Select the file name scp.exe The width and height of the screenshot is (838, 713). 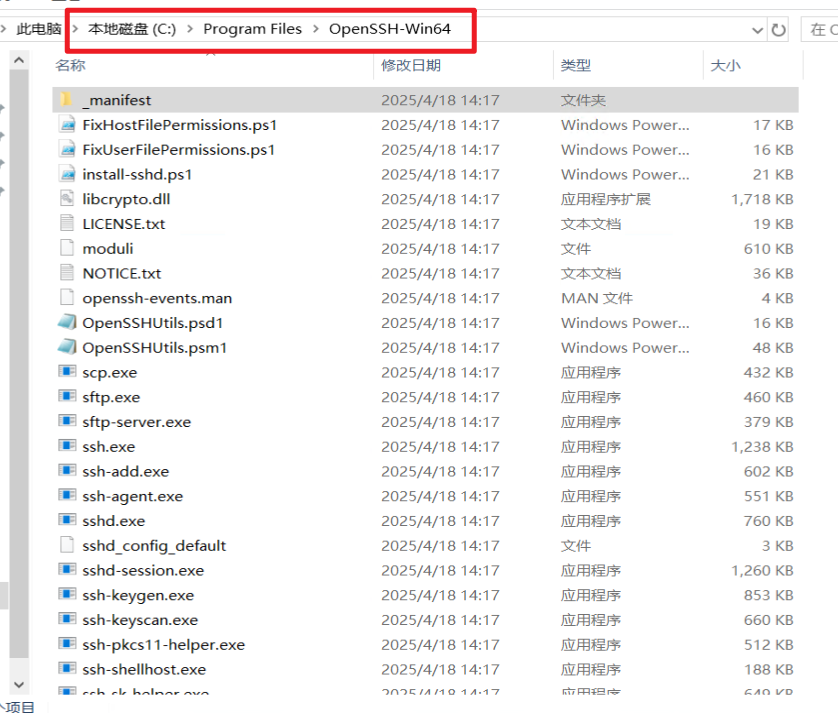pyautogui.click(x=110, y=373)
